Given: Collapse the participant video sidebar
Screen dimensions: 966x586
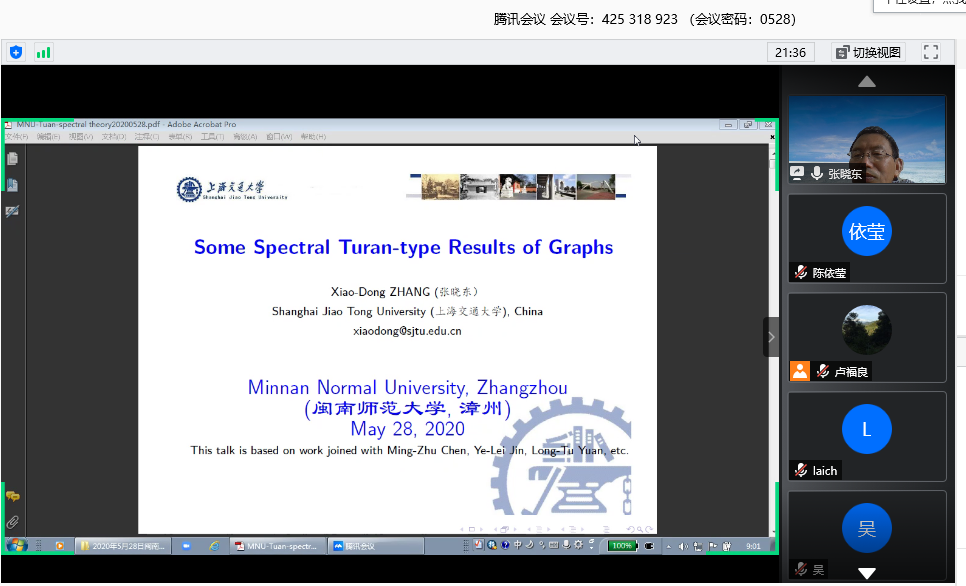Looking at the screenshot, I should (x=771, y=338).
